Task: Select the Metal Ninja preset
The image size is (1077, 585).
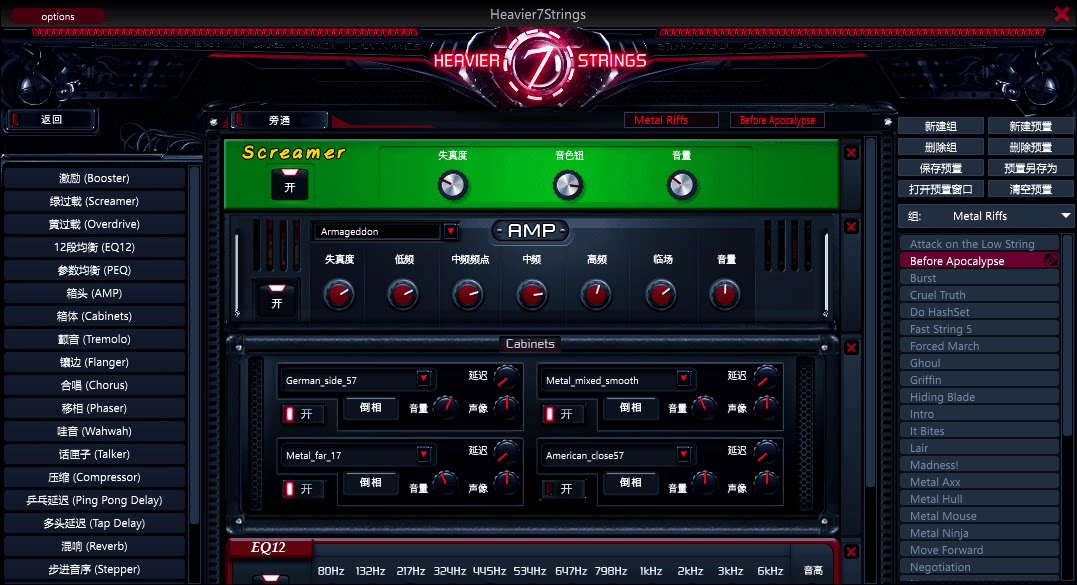Action: (979, 533)
